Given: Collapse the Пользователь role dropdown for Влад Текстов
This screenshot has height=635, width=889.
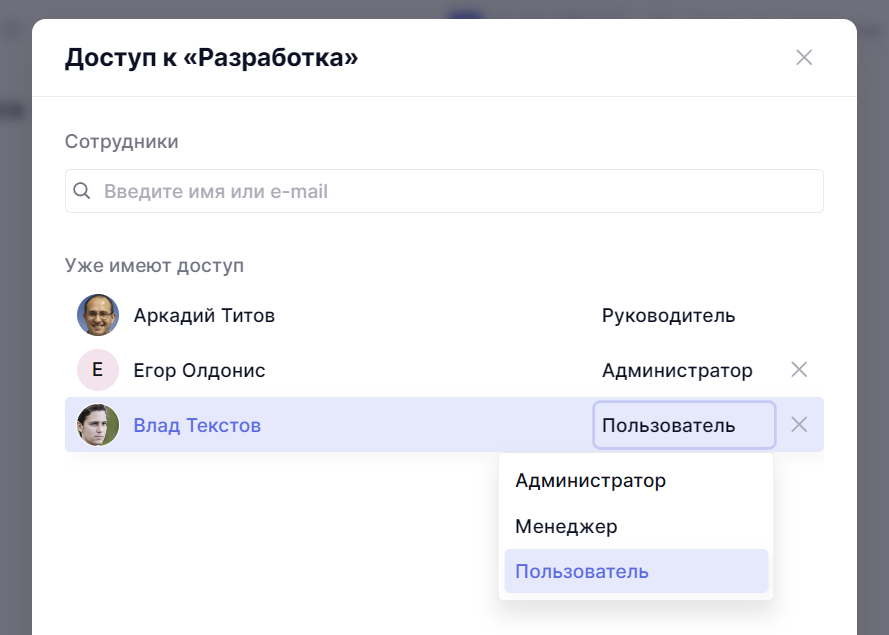Looking at the screenshot, I should (x=684, y=425).
